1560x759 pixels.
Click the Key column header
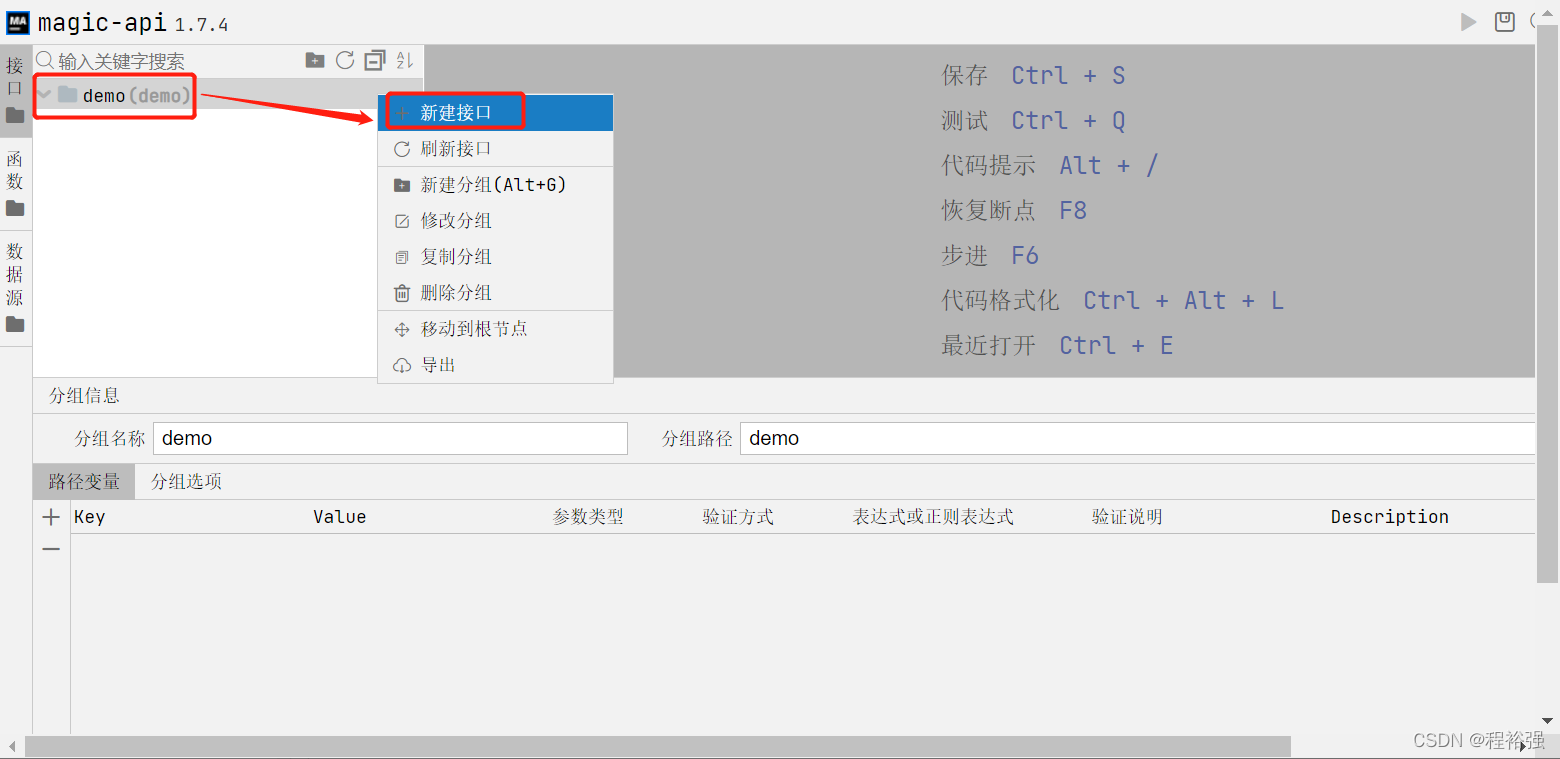(90, 517)
